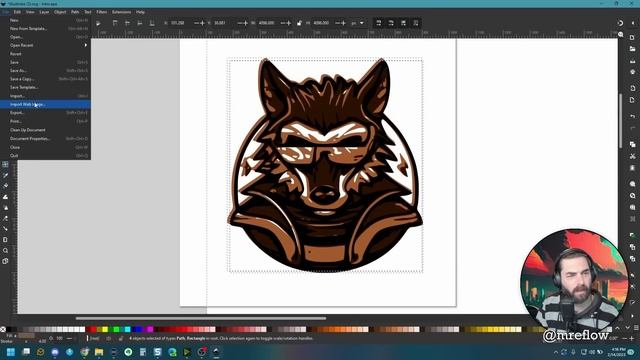Image resolution: width=640 pixels, height=360 pixels.
Task: Toggle current layer visibility in status bar
Action: pyautogui.click(x=109, y=338)
